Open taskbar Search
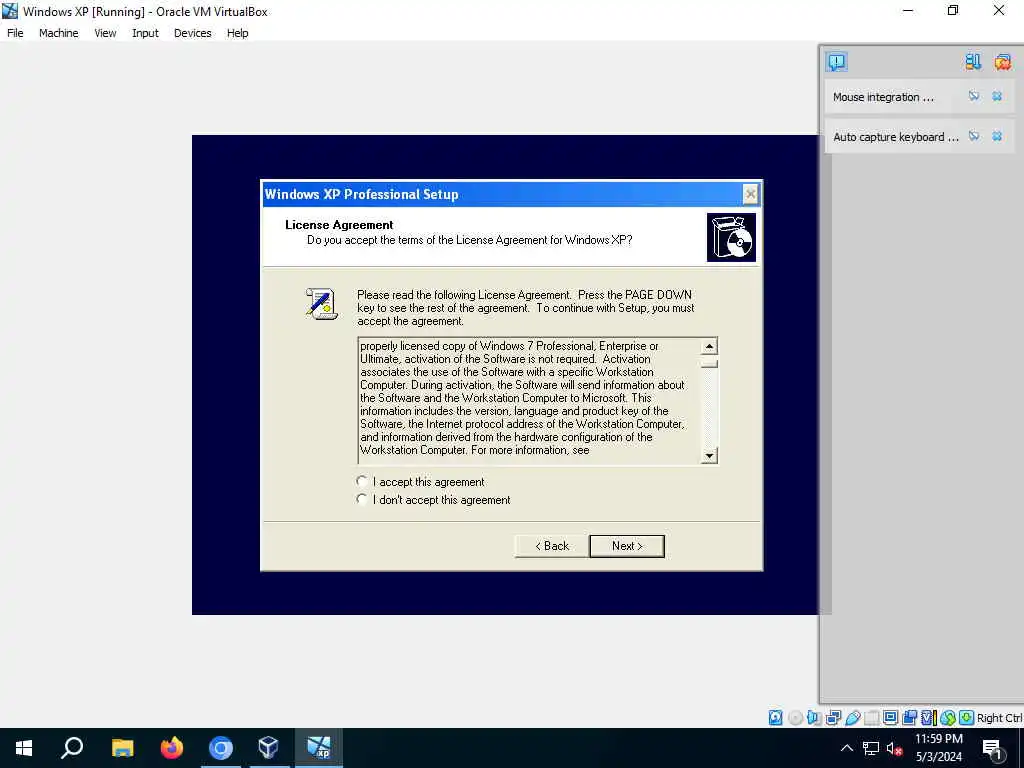1024x768 pixels. coord(72,748)
